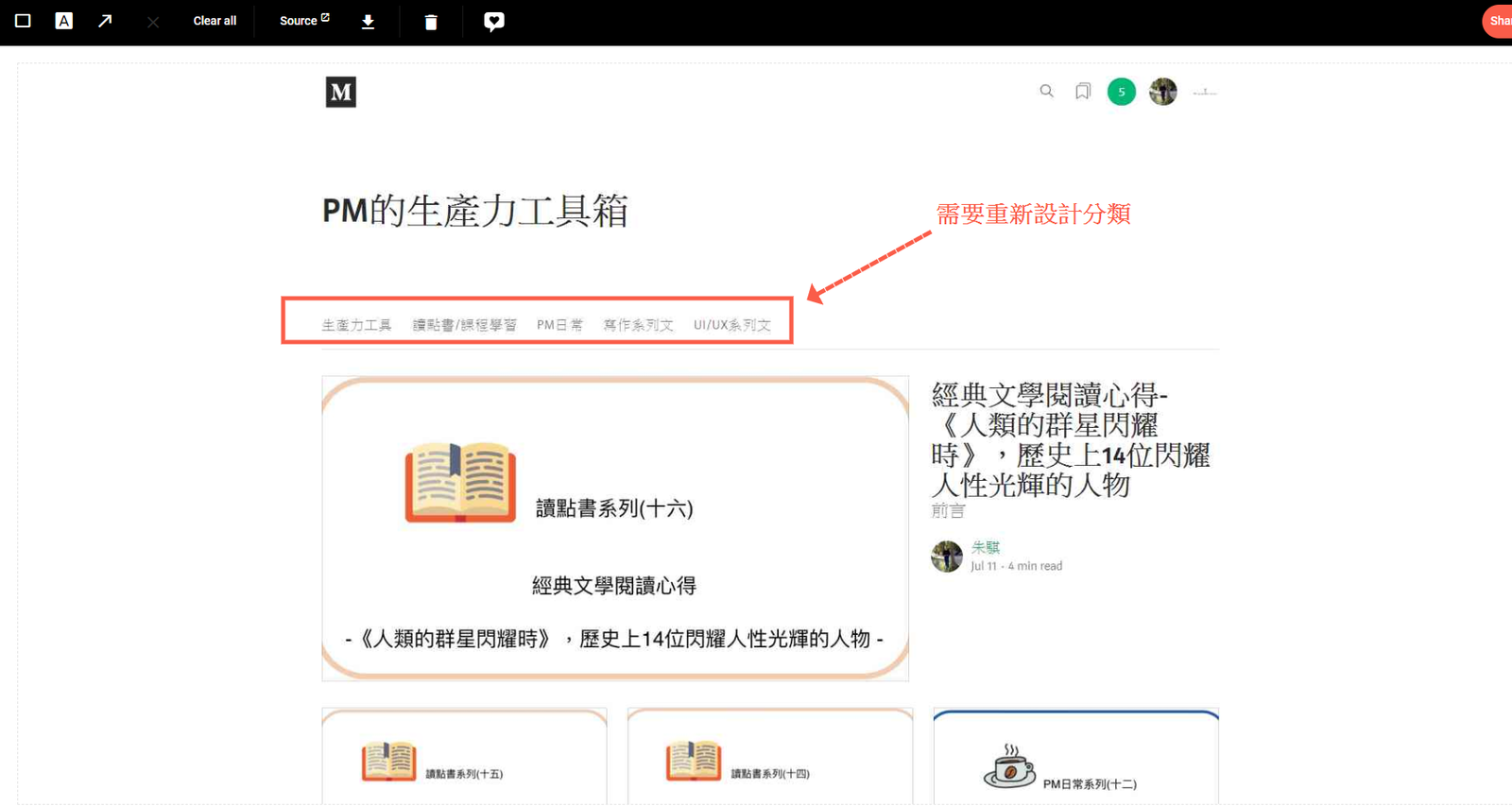The height and width of the screenshot is (806, 1512).
Task: Click the heart speech-bubble icon
Action: tap(494, 22)
